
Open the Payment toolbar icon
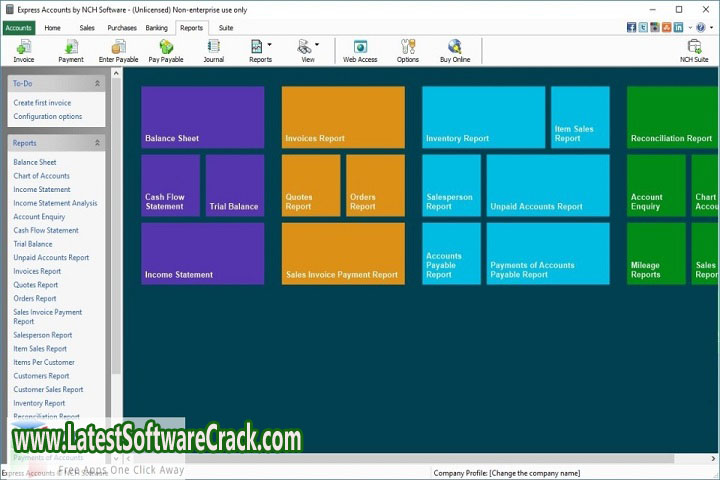pos(71,47)
